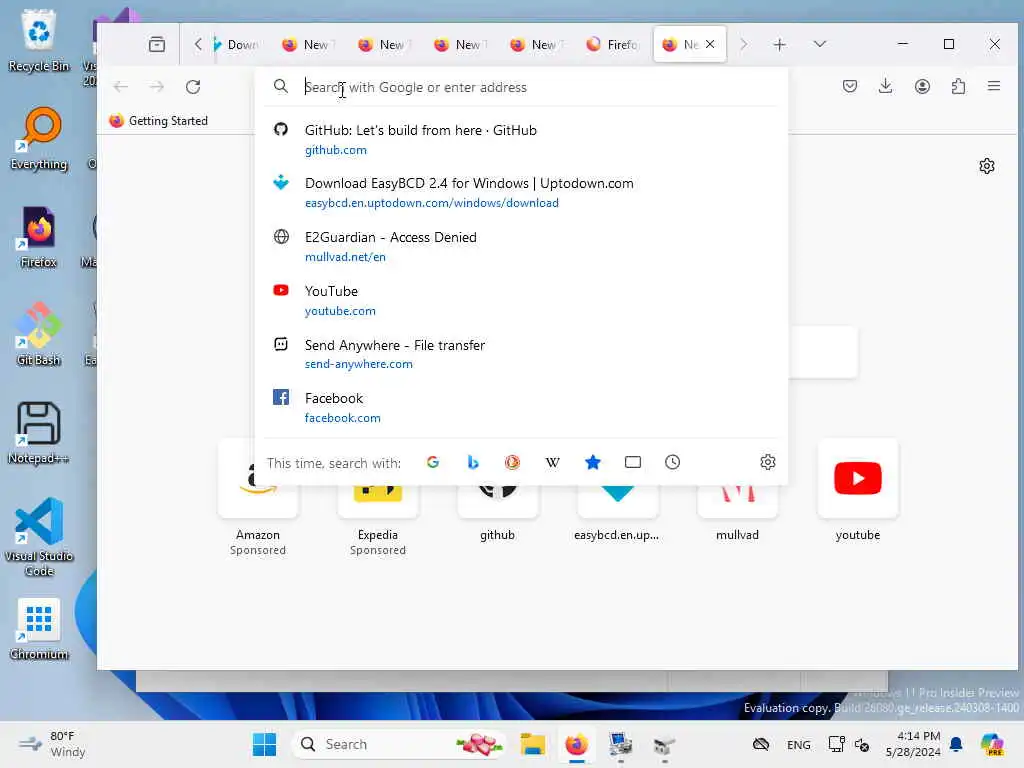
Task: Open Firefox View from the tab bar
Action: (157, 44)
